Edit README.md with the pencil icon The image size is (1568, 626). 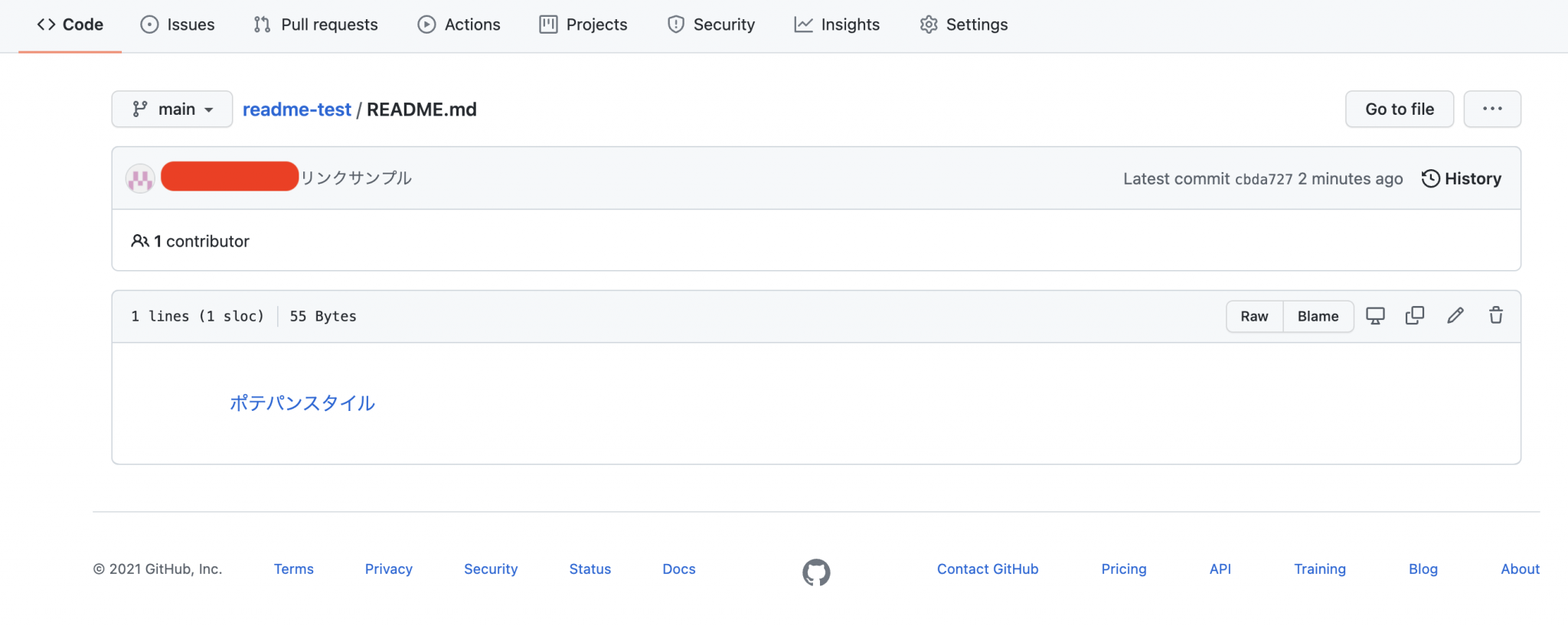pos(1455,316)
